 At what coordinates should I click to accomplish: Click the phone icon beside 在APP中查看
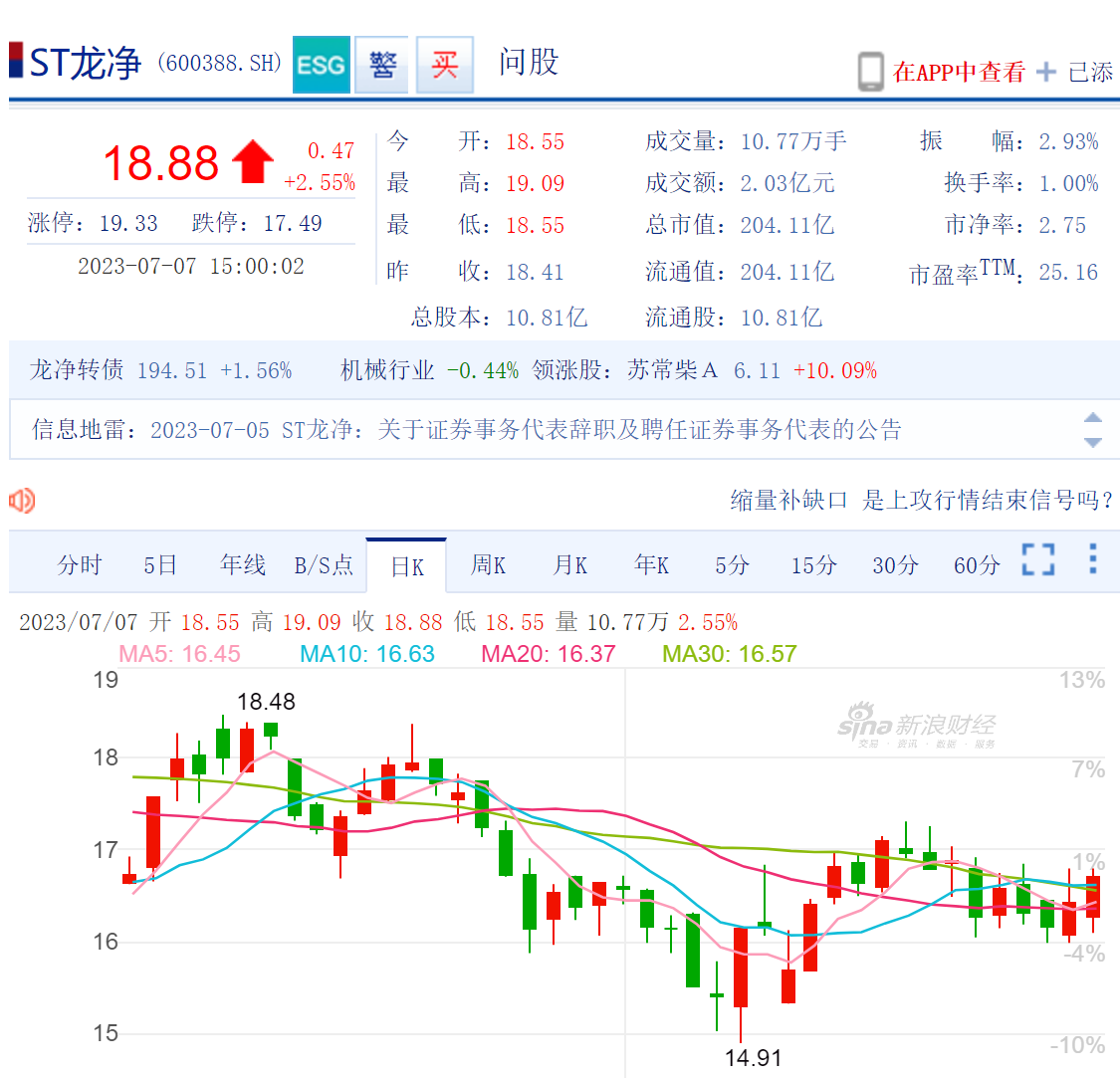click(x=871, y=72)
